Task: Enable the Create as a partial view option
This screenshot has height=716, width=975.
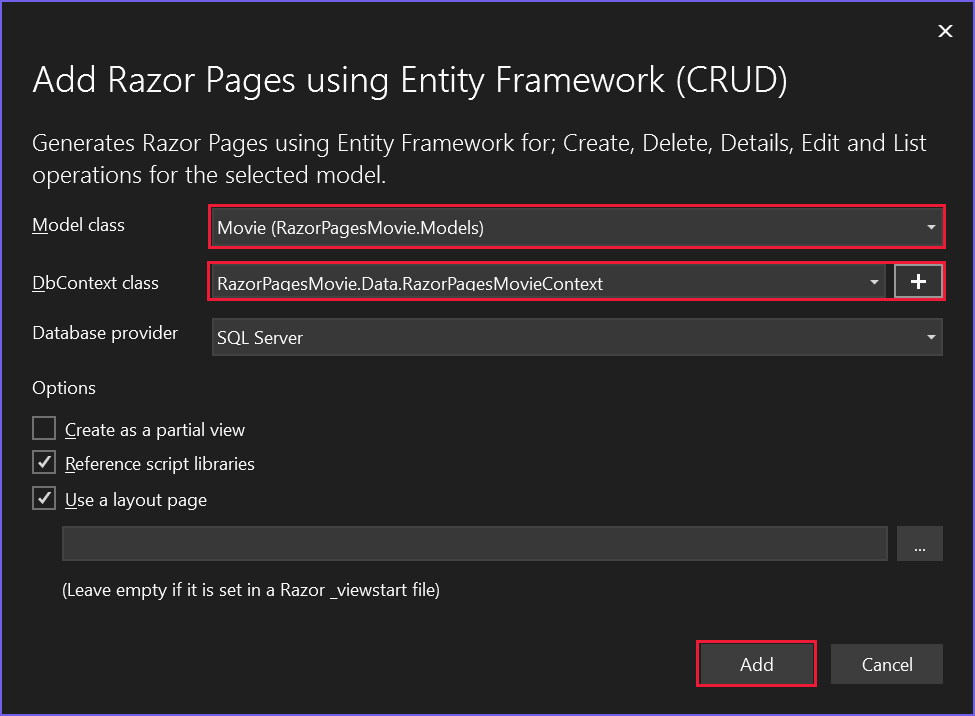Action: pyautogui.click(x=43, y=428)
